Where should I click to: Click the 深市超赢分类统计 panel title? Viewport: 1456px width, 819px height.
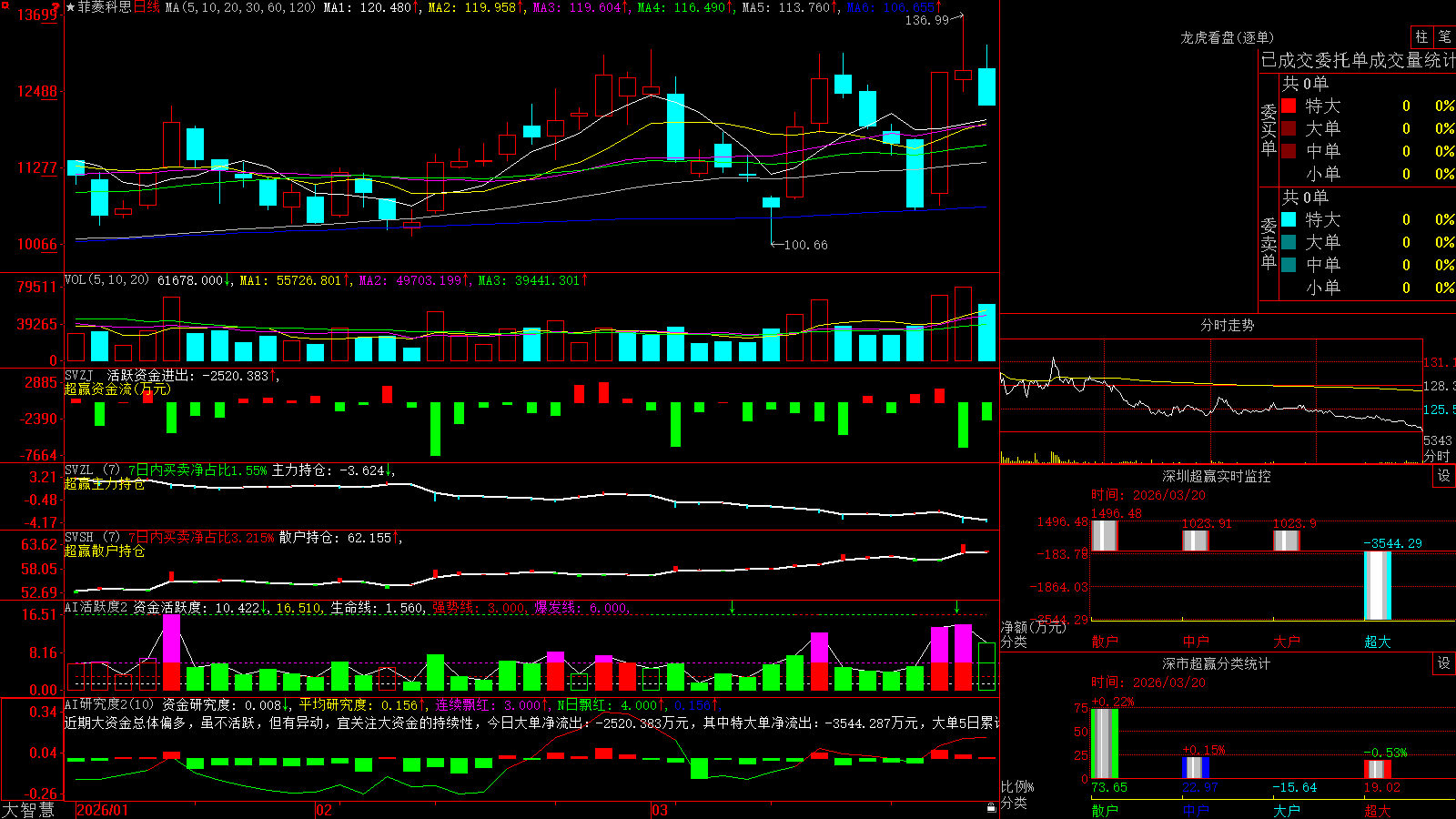pyautogui.click(x=1216, y=663)
